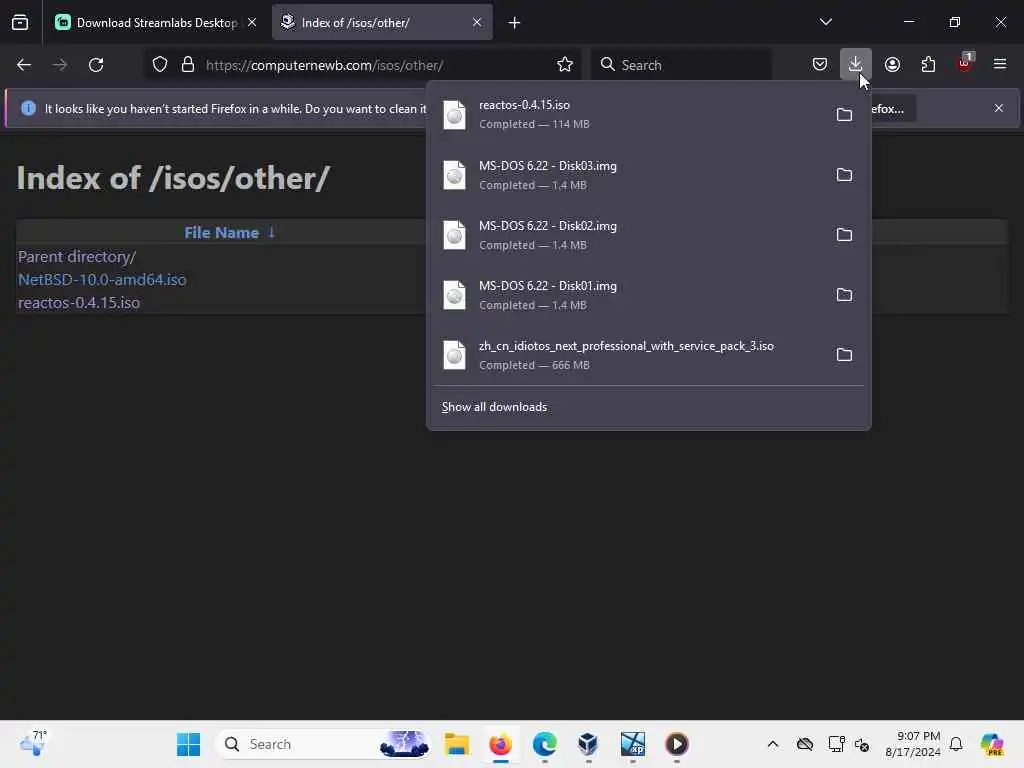Open Firefox View icon in tab bar
This screenshot has width=1024, height=768.
pyautogui.click(x=20, y=23)
